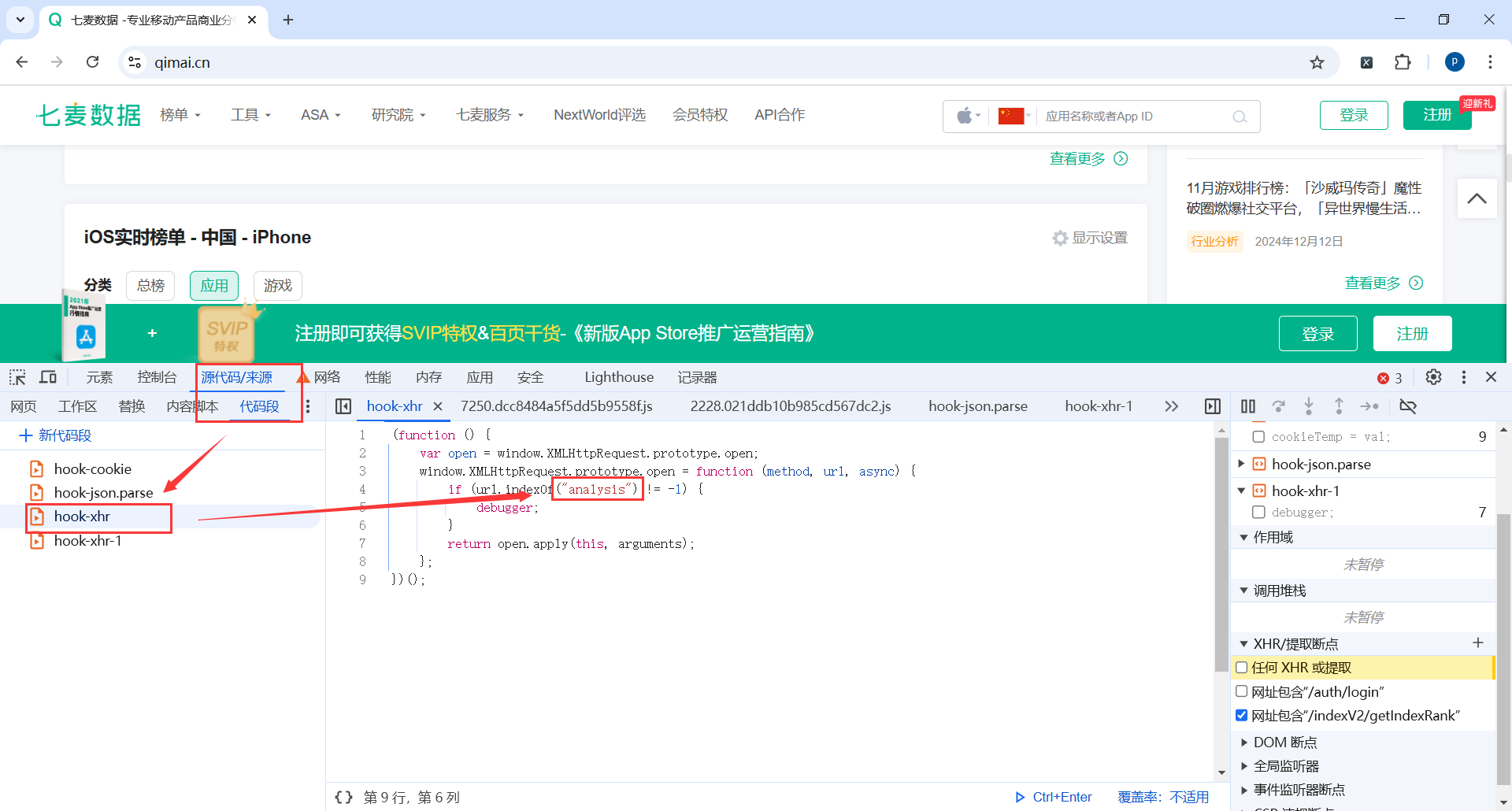Expand the DOM 断点 section
The image size is (1512, 811).
[1244, 742]
